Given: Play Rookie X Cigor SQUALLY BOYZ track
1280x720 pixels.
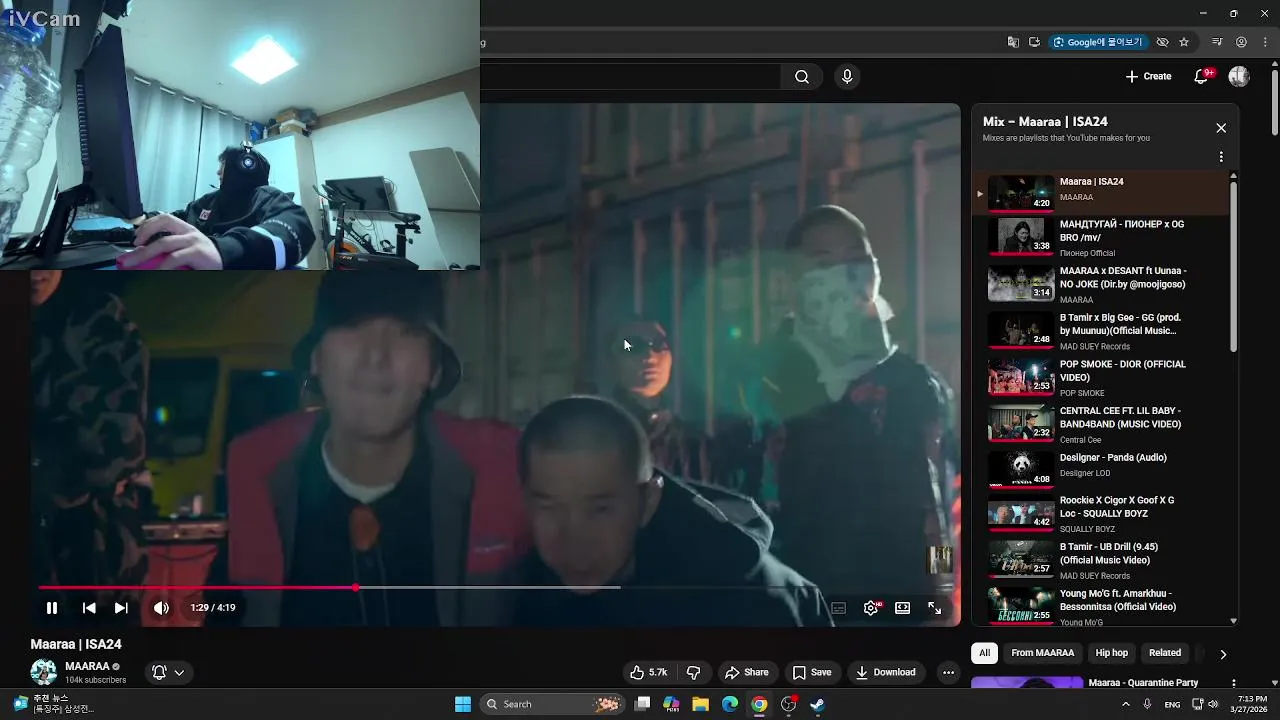Looking at the screenshot, I should pos(1100,514).
